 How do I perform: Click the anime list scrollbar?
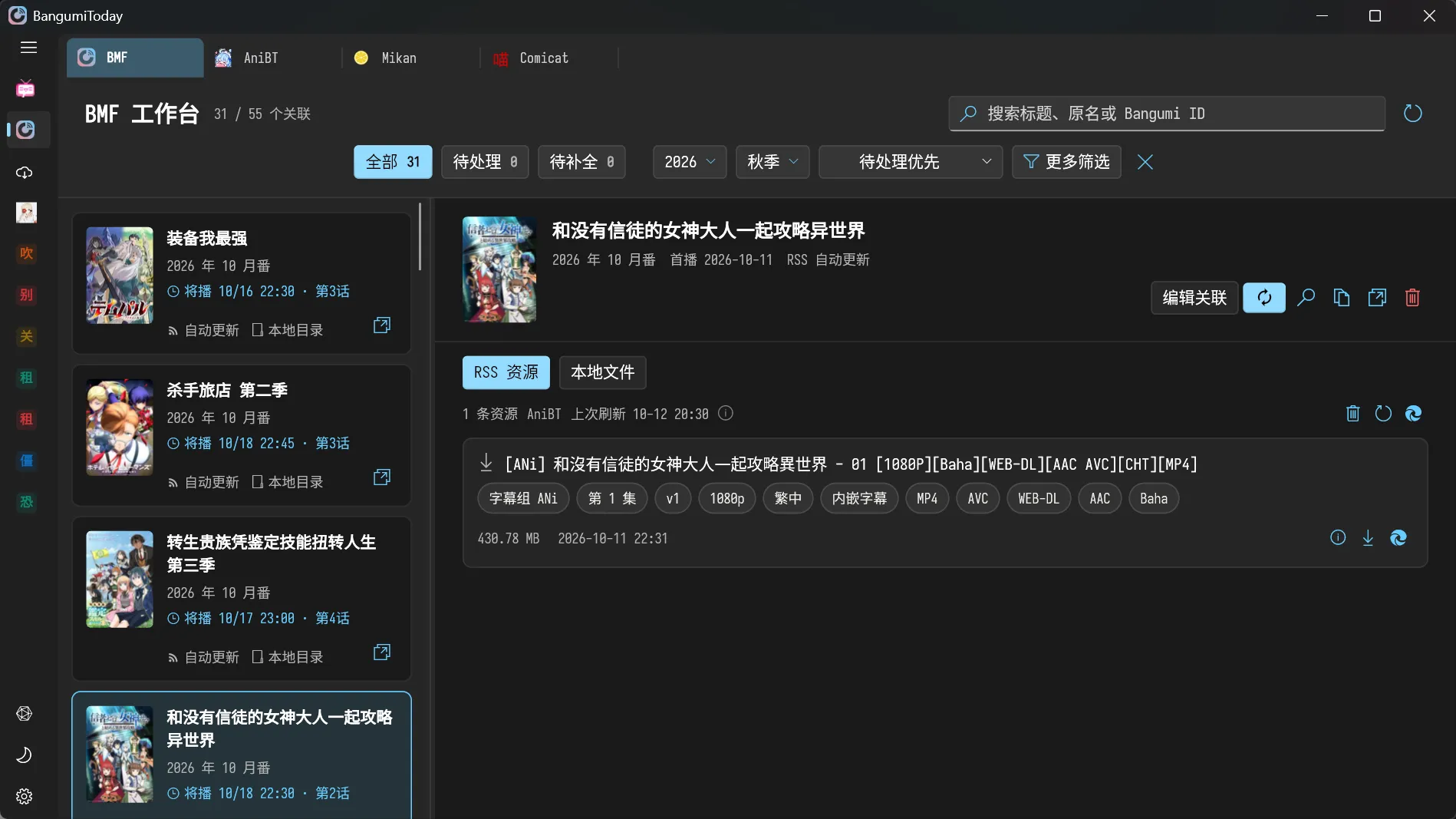[420, 236]
